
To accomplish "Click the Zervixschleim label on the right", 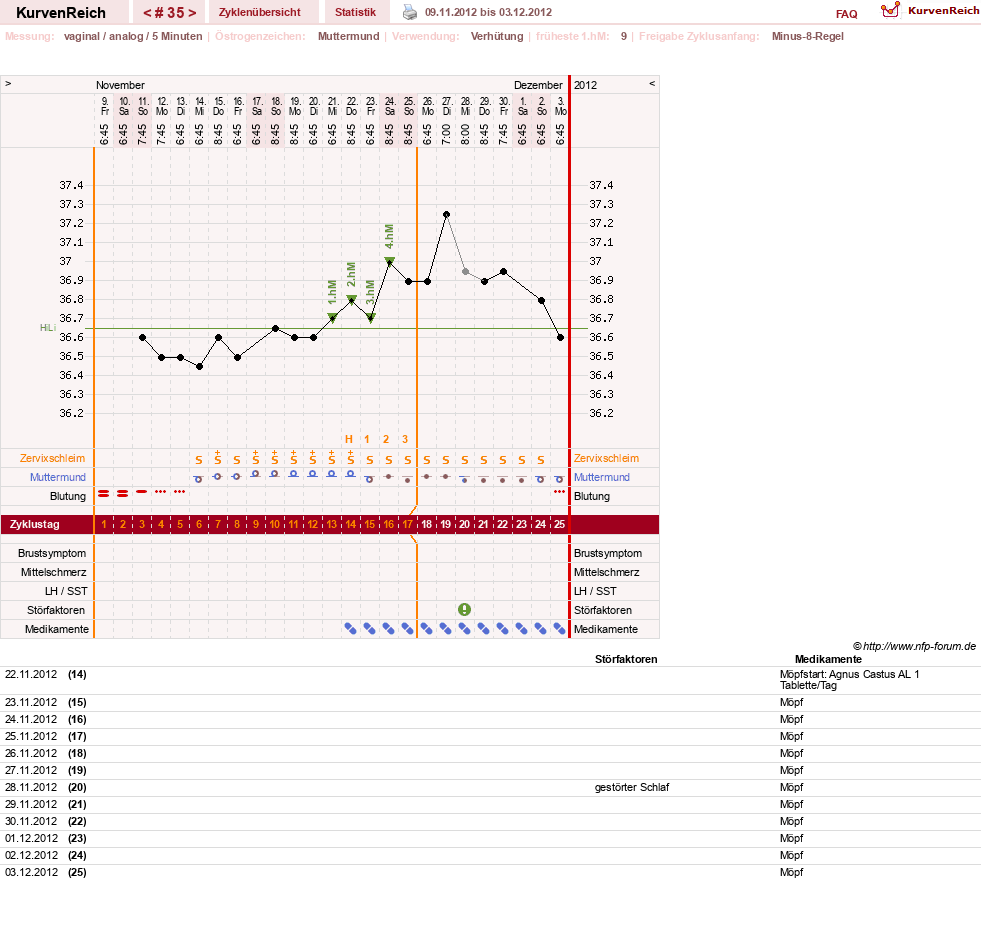I will (x=606, y=458).
